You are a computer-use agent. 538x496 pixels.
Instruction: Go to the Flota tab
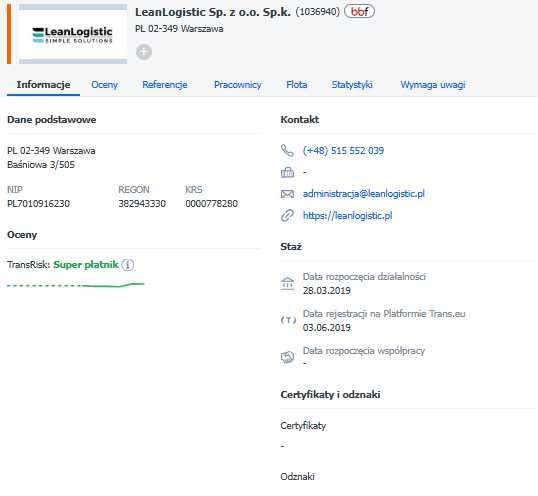(x=296, y=85)
